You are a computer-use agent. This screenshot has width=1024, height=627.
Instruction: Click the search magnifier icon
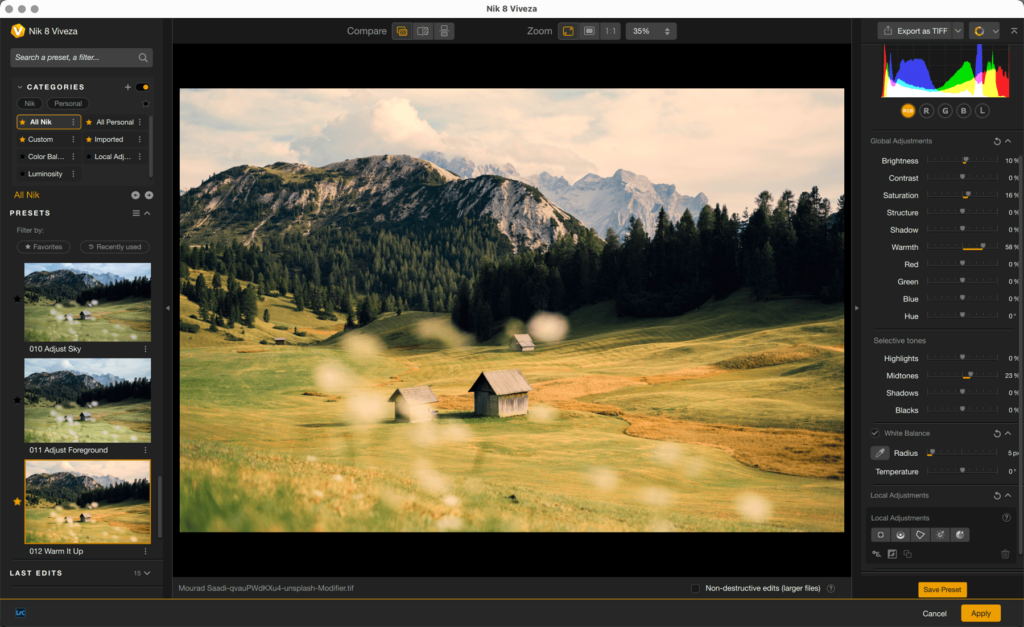pyautogui.click(x=143, y=58)
